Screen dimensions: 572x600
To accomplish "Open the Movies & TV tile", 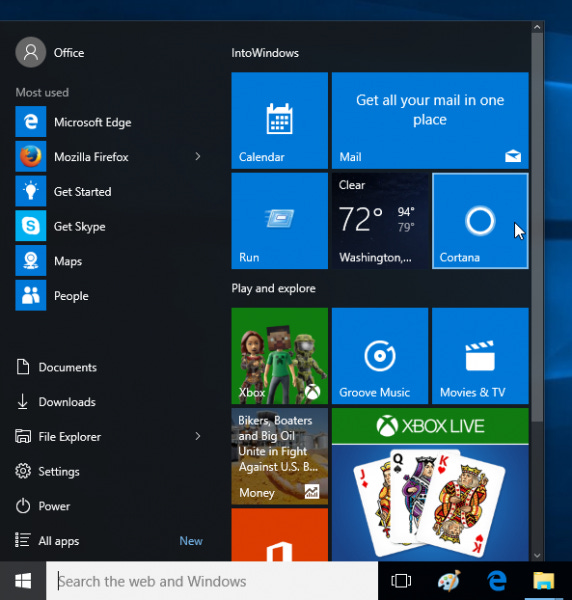I will 480,356.
